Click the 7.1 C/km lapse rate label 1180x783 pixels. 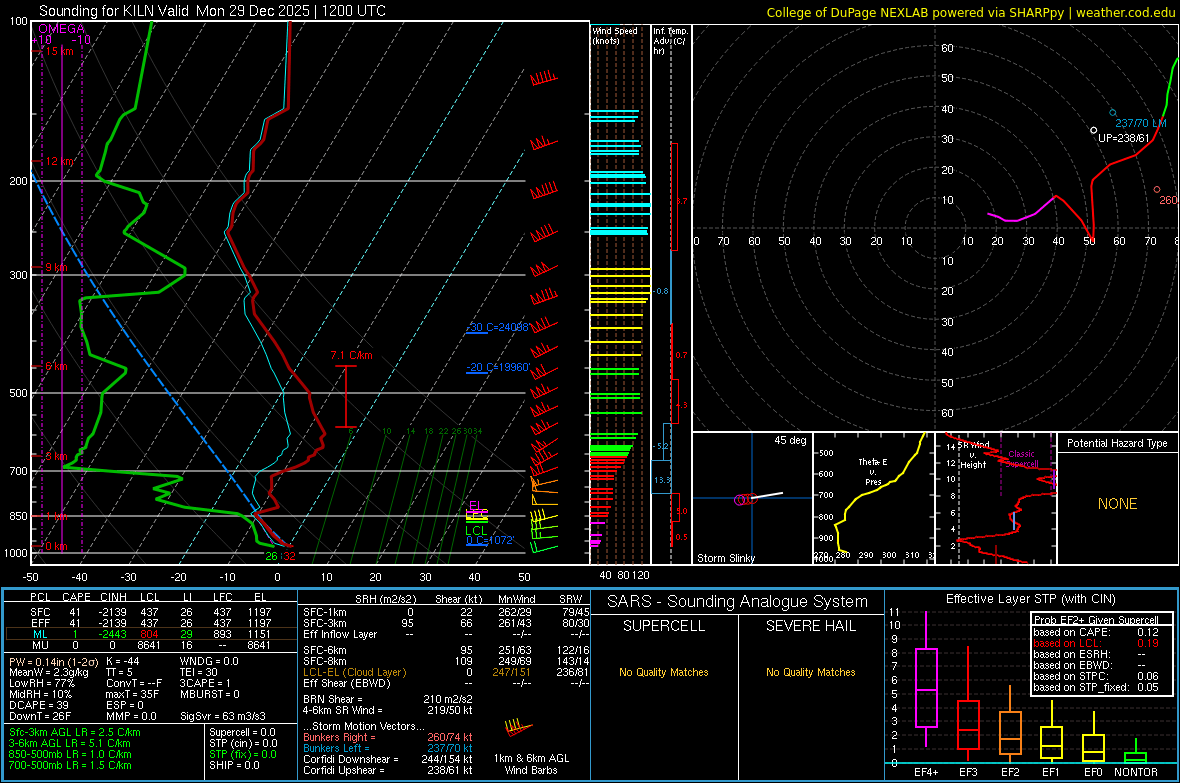click(x=351, y=355)
